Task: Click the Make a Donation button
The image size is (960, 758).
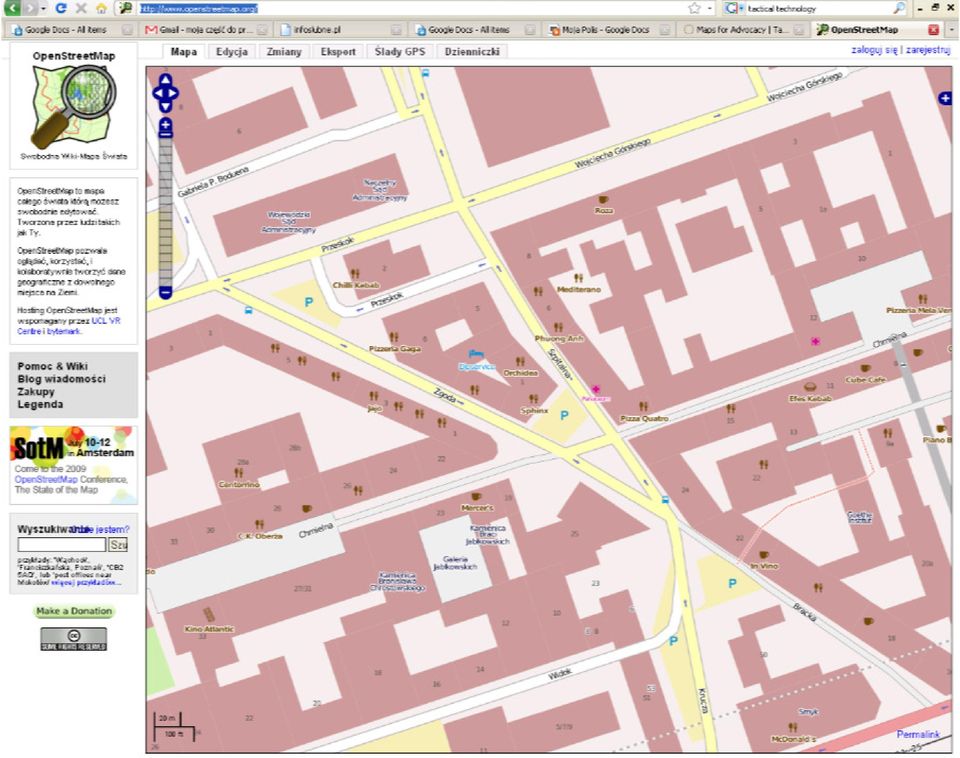Action: tap(74, 611)
